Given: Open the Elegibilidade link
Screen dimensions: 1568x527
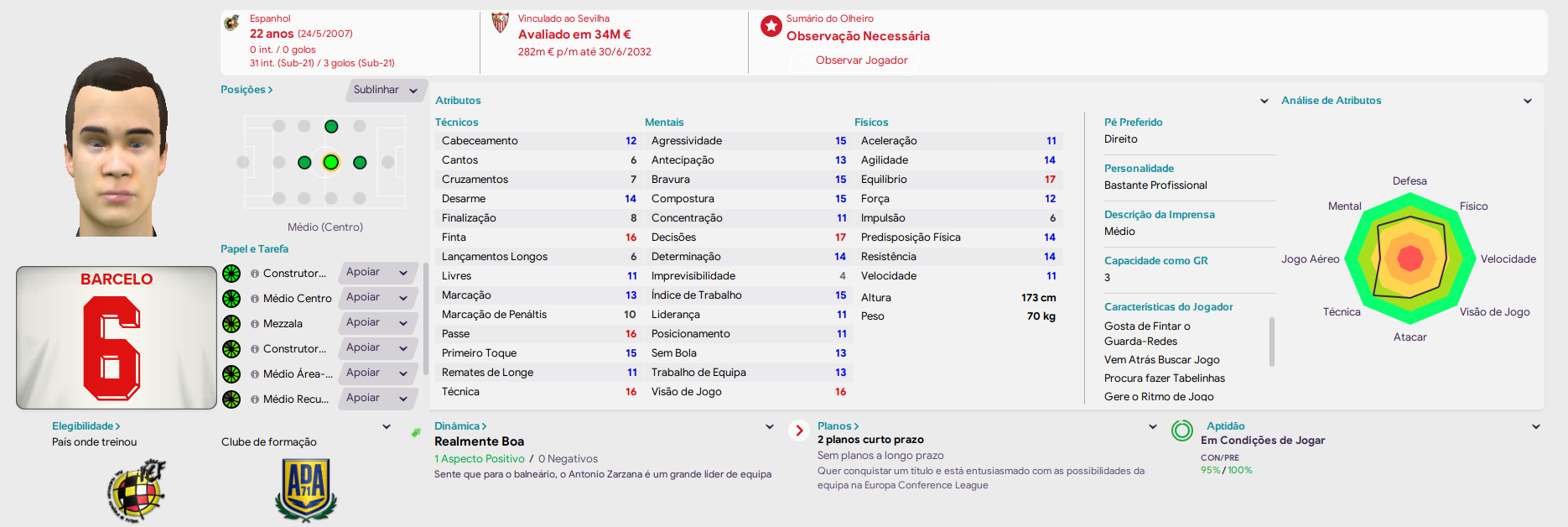Looking at the screenshot, I should coord(86,426).
